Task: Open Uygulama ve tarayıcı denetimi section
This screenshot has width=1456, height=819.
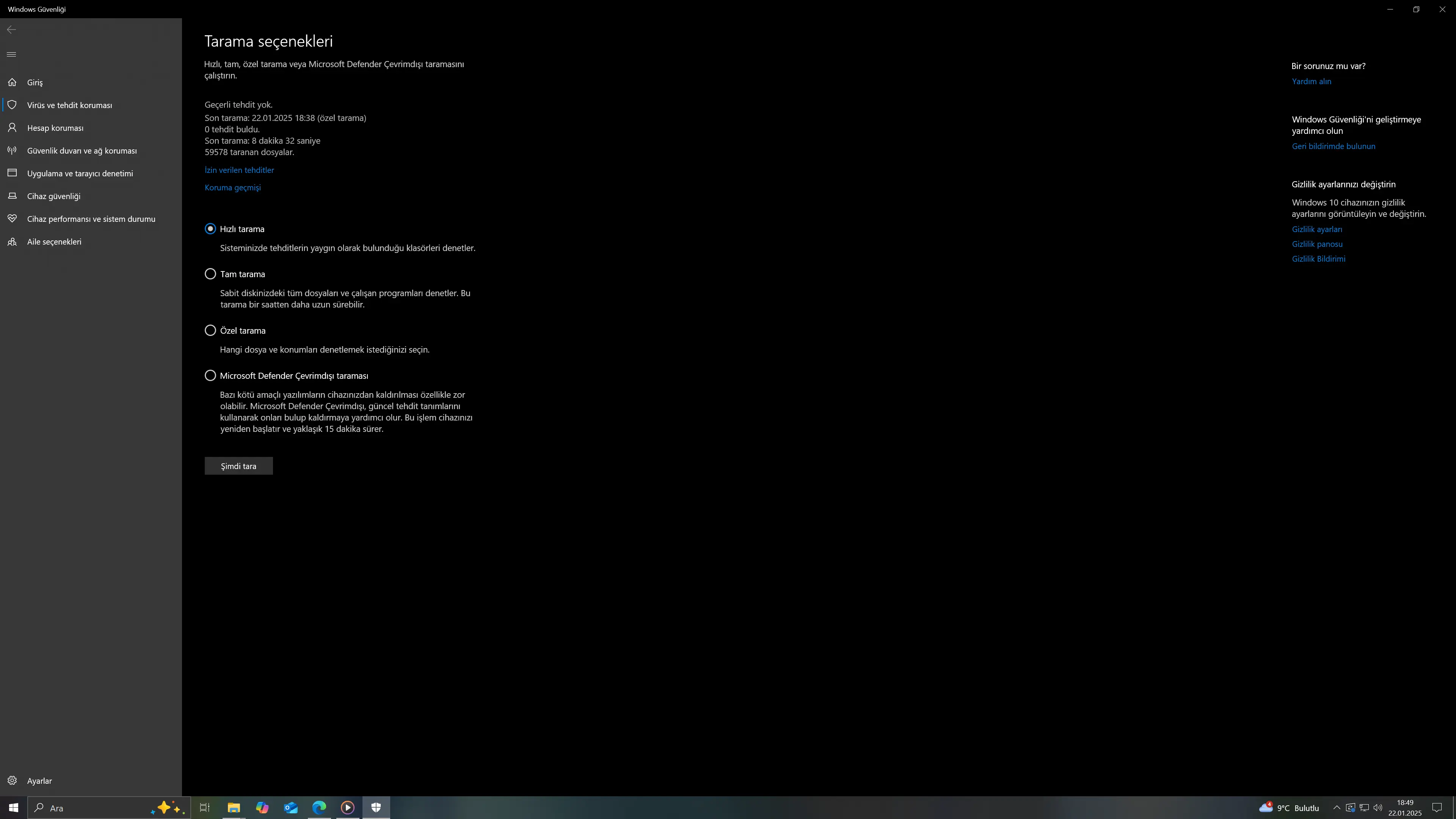Action: (91, 173)
